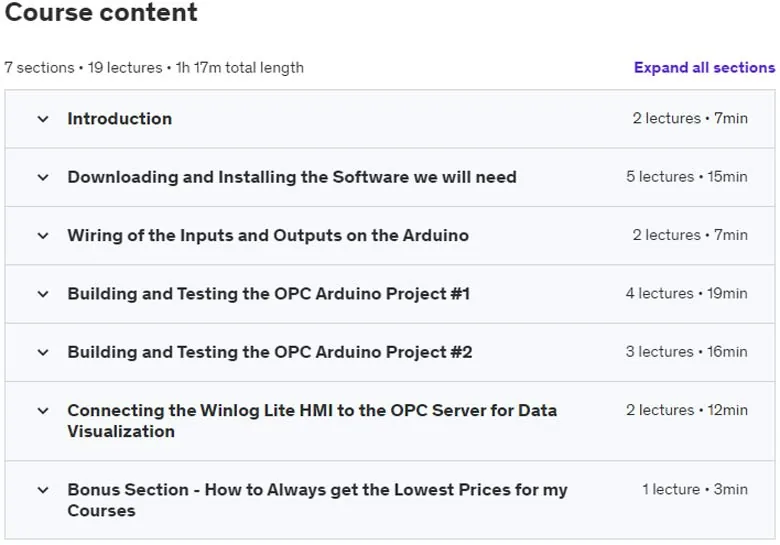
Task: Open Building and Testing the OPC Arduino Project #1
Action: point(269,294)
